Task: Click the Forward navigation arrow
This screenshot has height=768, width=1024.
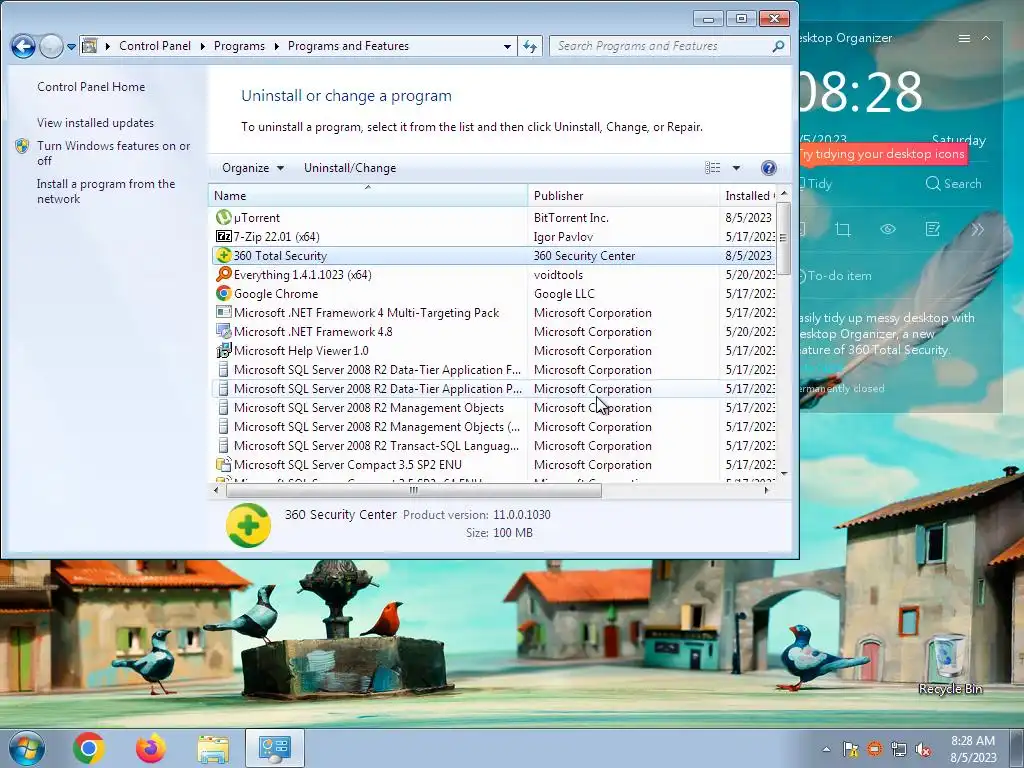Action: click(x=51, y=46)
